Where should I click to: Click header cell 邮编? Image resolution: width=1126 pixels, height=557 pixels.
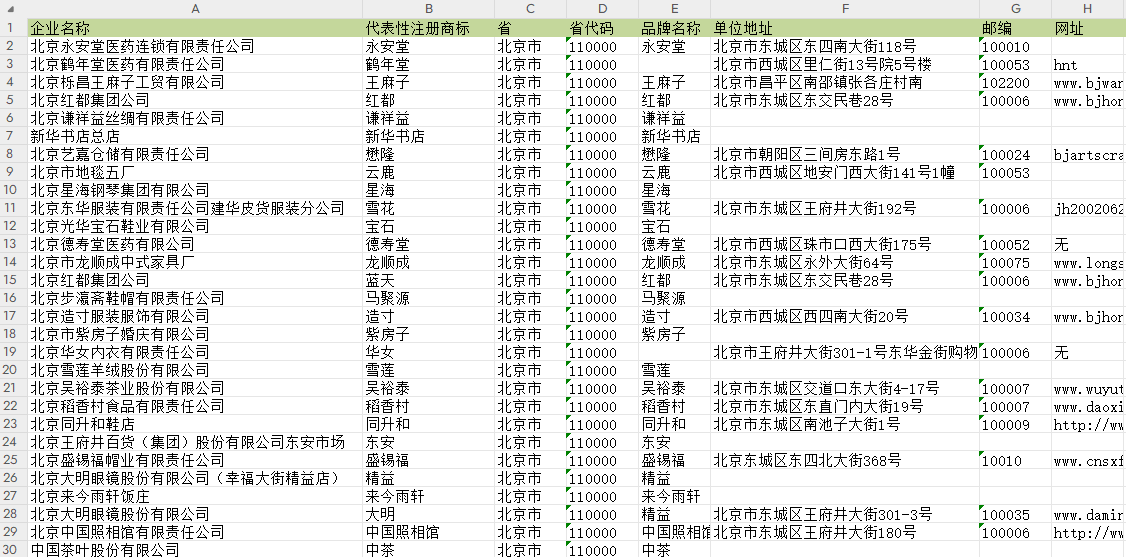[1015, 28]
